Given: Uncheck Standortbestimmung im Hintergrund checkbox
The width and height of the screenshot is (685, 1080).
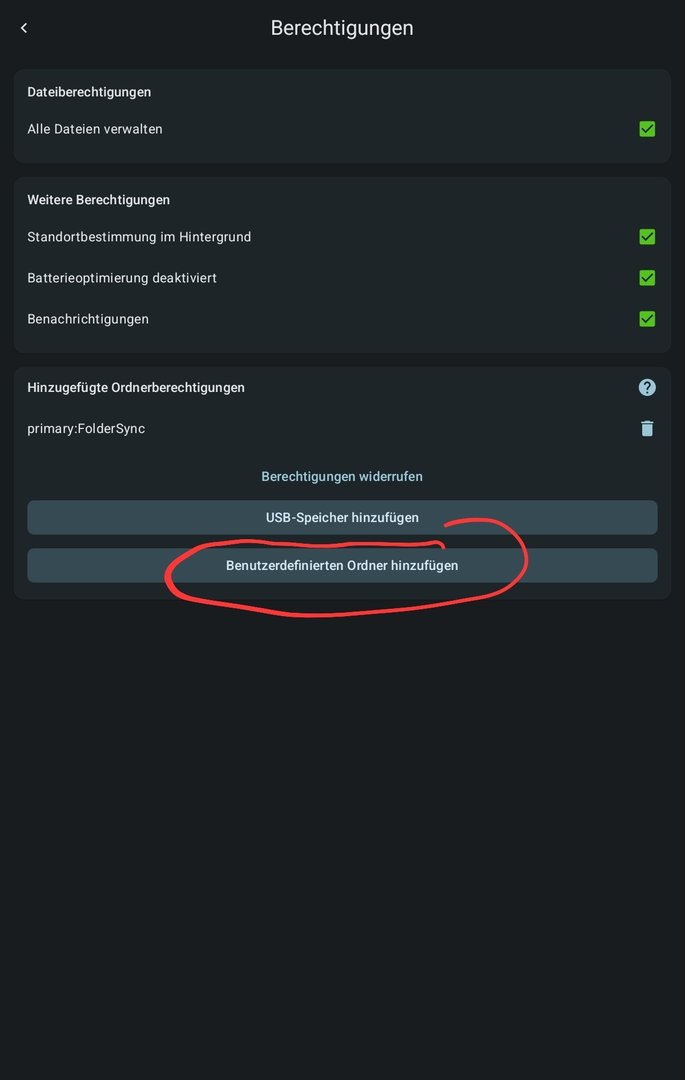Looking at the screenshot, I should (x=647, y=237).
